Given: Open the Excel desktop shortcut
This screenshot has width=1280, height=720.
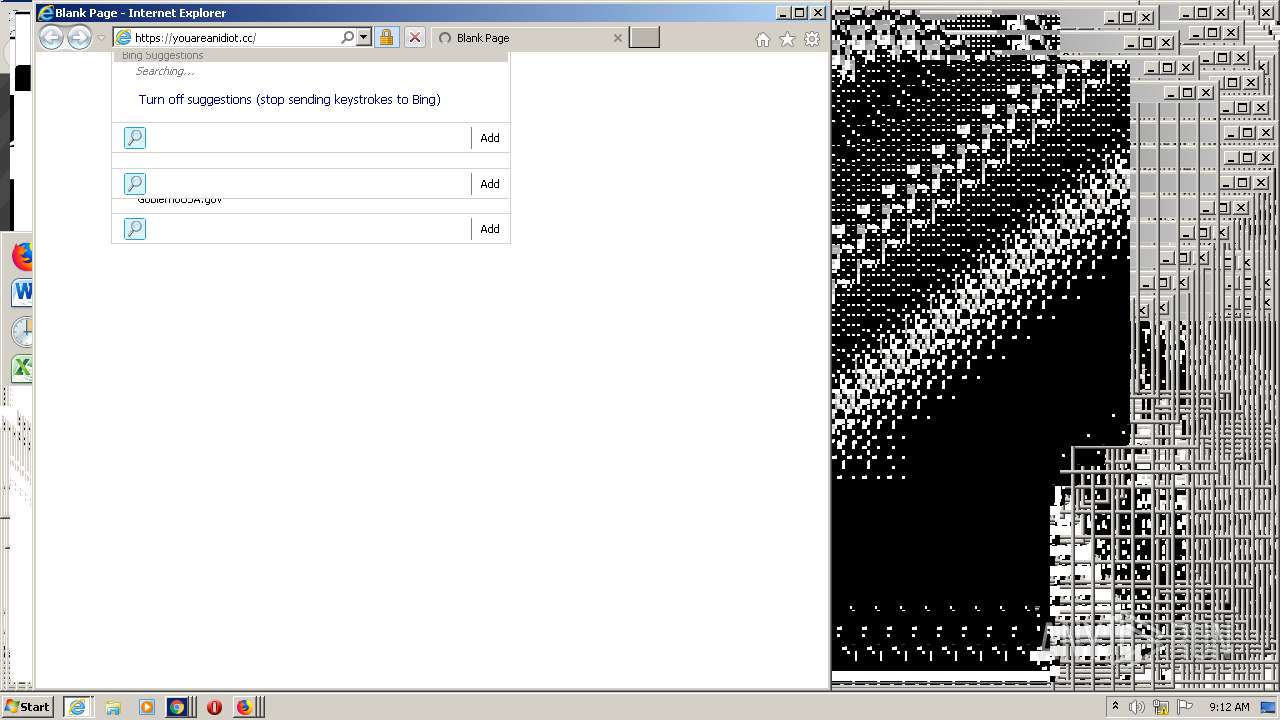Looking at the screenshot, I should click(22, 367).
